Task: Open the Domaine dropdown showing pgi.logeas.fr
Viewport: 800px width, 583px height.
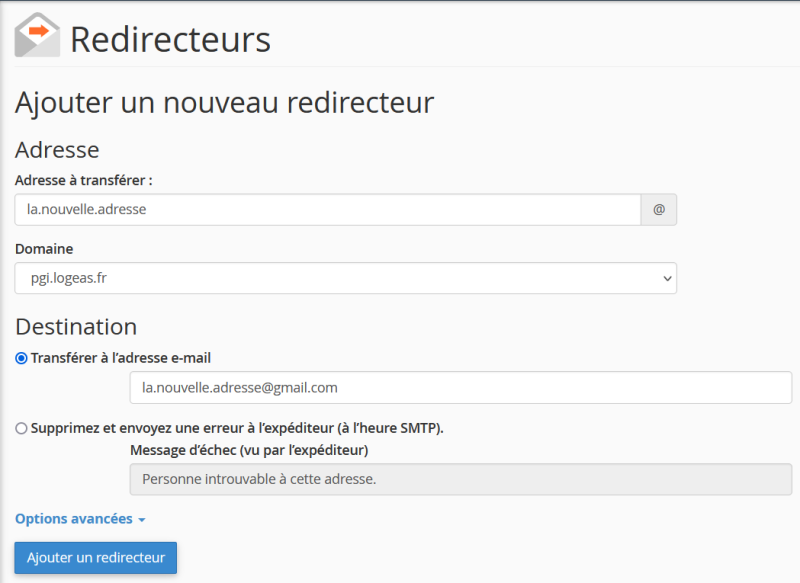Action: [x=345, y=278]
